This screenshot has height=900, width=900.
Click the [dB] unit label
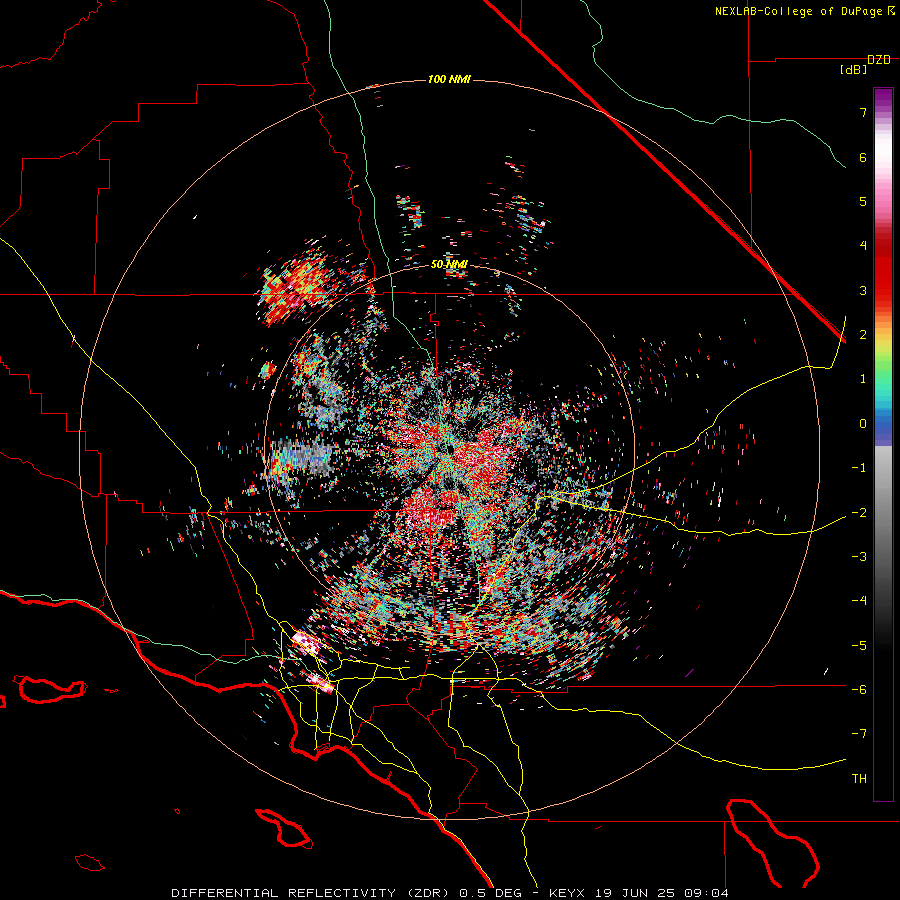pos(854,70)
